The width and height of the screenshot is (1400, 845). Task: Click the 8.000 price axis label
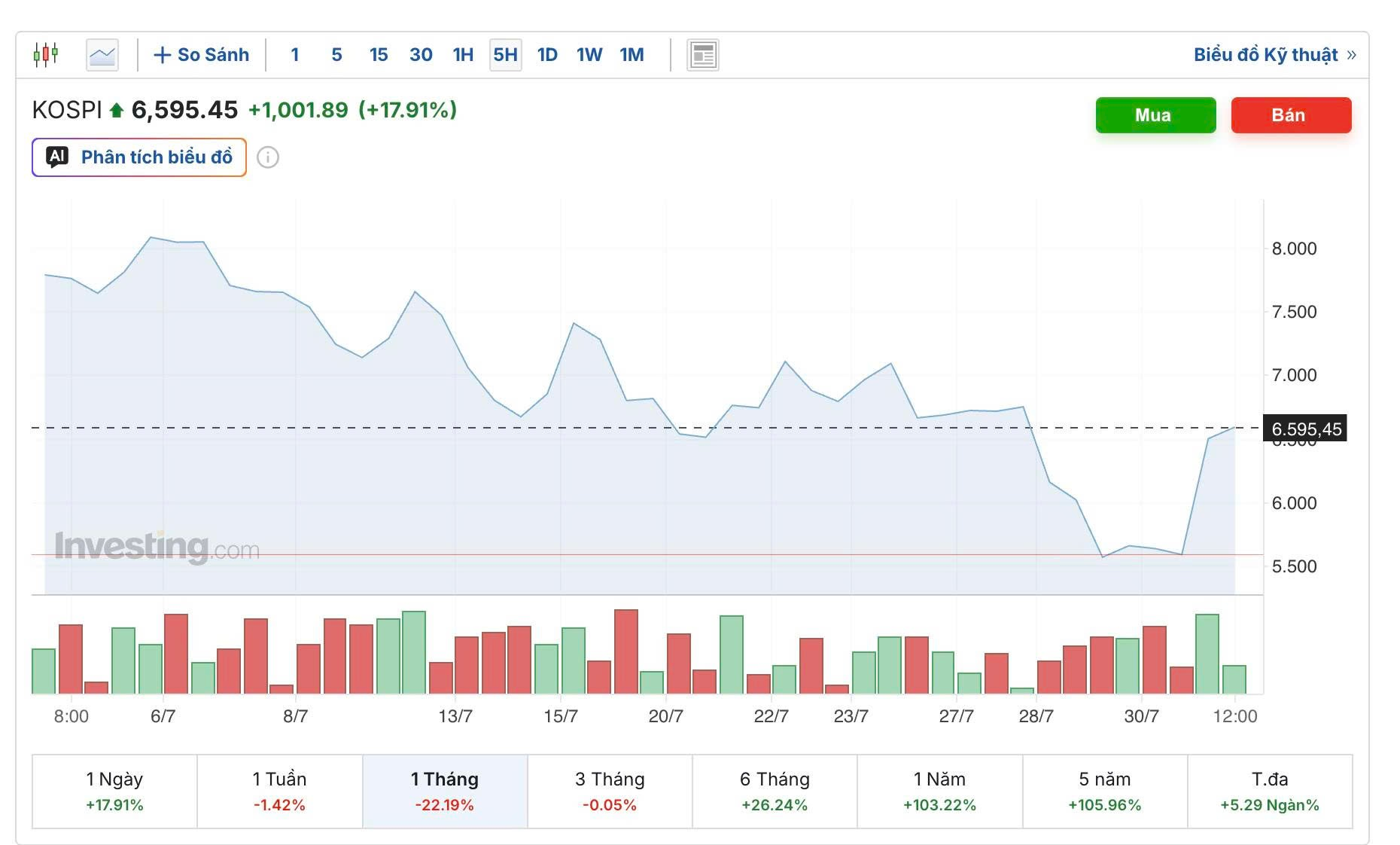click(1294, 249)
